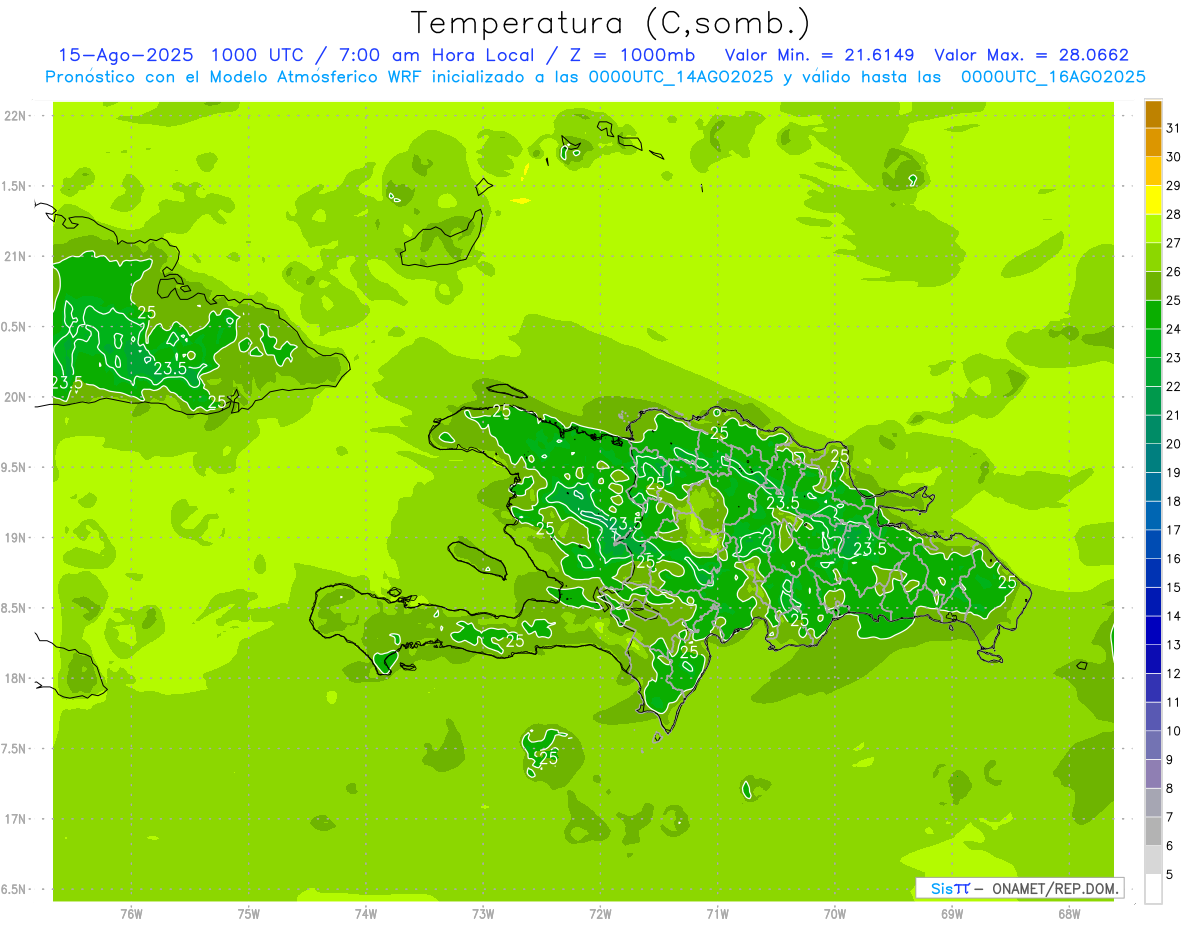Click the '72W' longitude label

click(600, 913)
